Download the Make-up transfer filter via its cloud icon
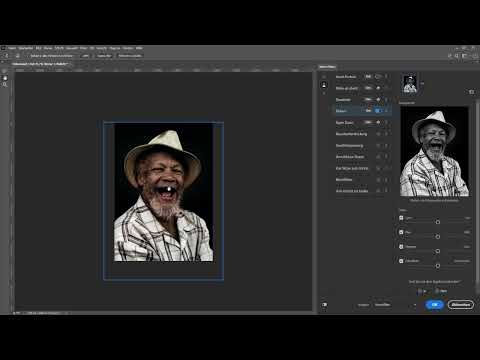This screenshot has width=480, height=360. pyautogui.click(x=378, y=88)
